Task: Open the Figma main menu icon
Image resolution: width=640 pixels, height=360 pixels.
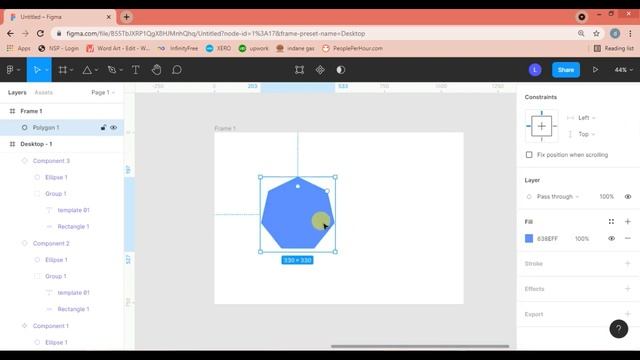Action: 10,70
